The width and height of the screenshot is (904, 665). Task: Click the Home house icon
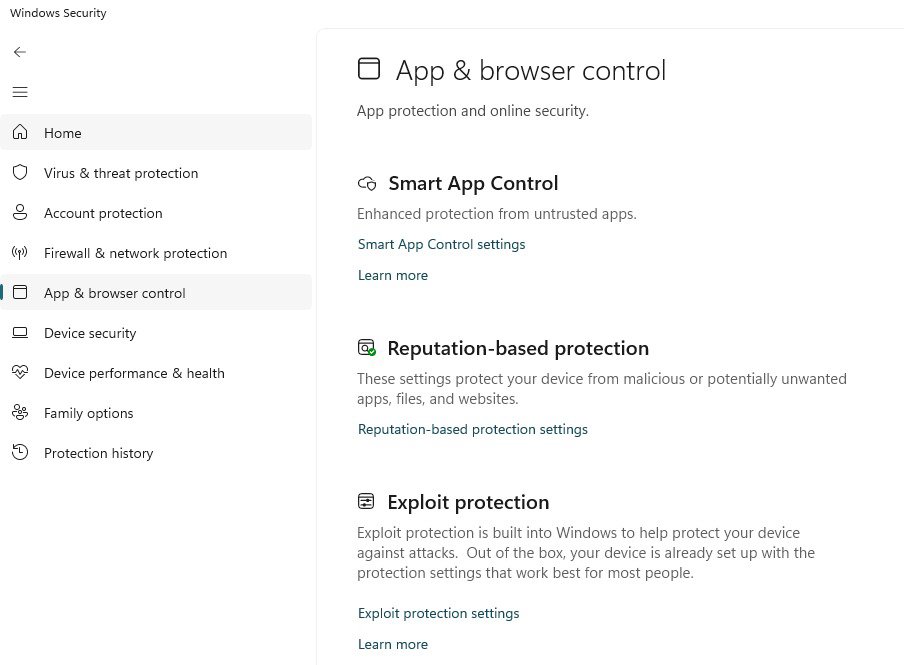pos(20,132)
